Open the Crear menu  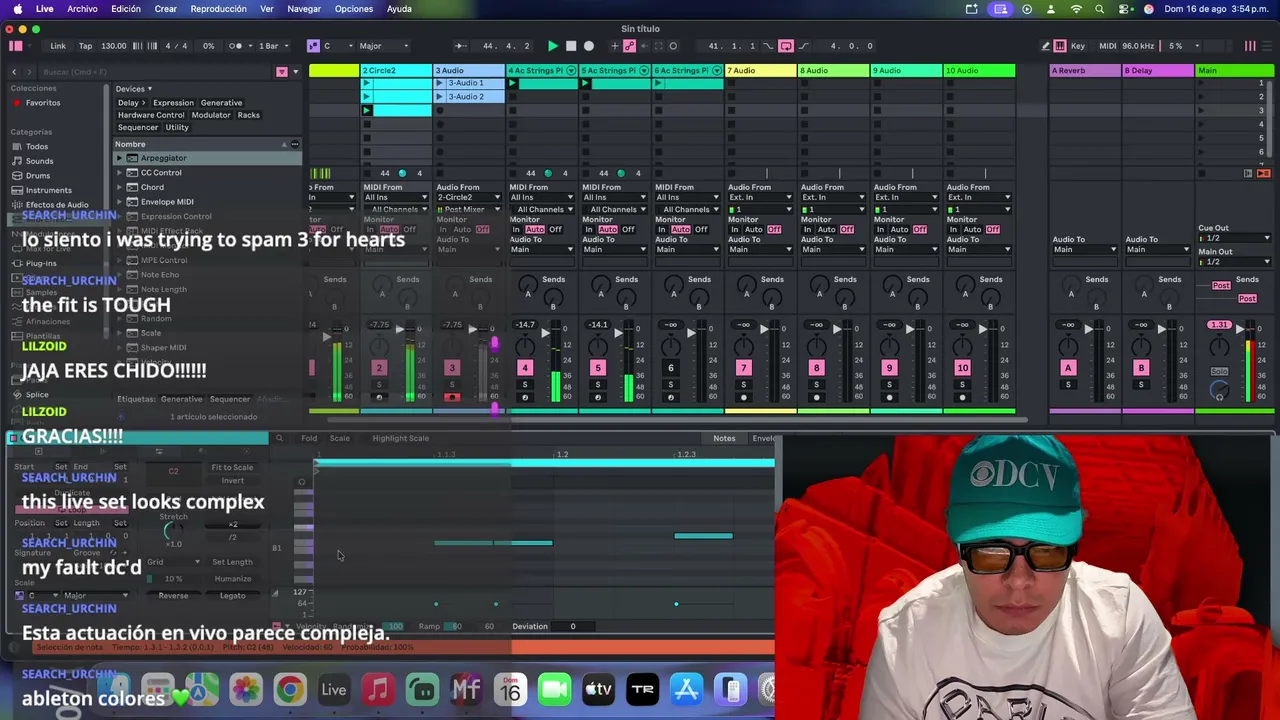(165, 9)
